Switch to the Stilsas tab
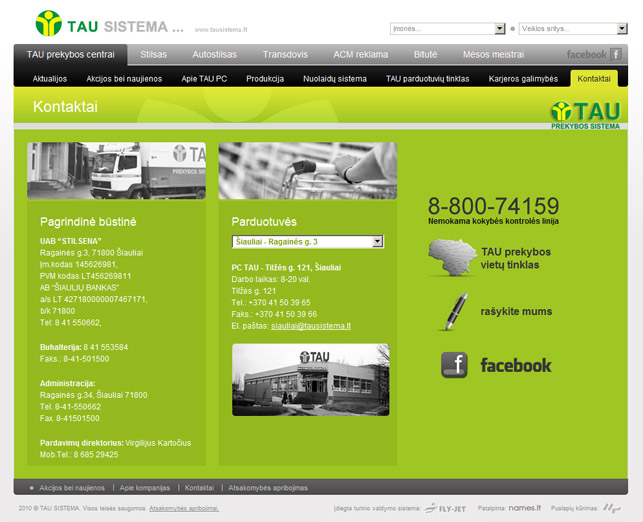 [153, 55]
